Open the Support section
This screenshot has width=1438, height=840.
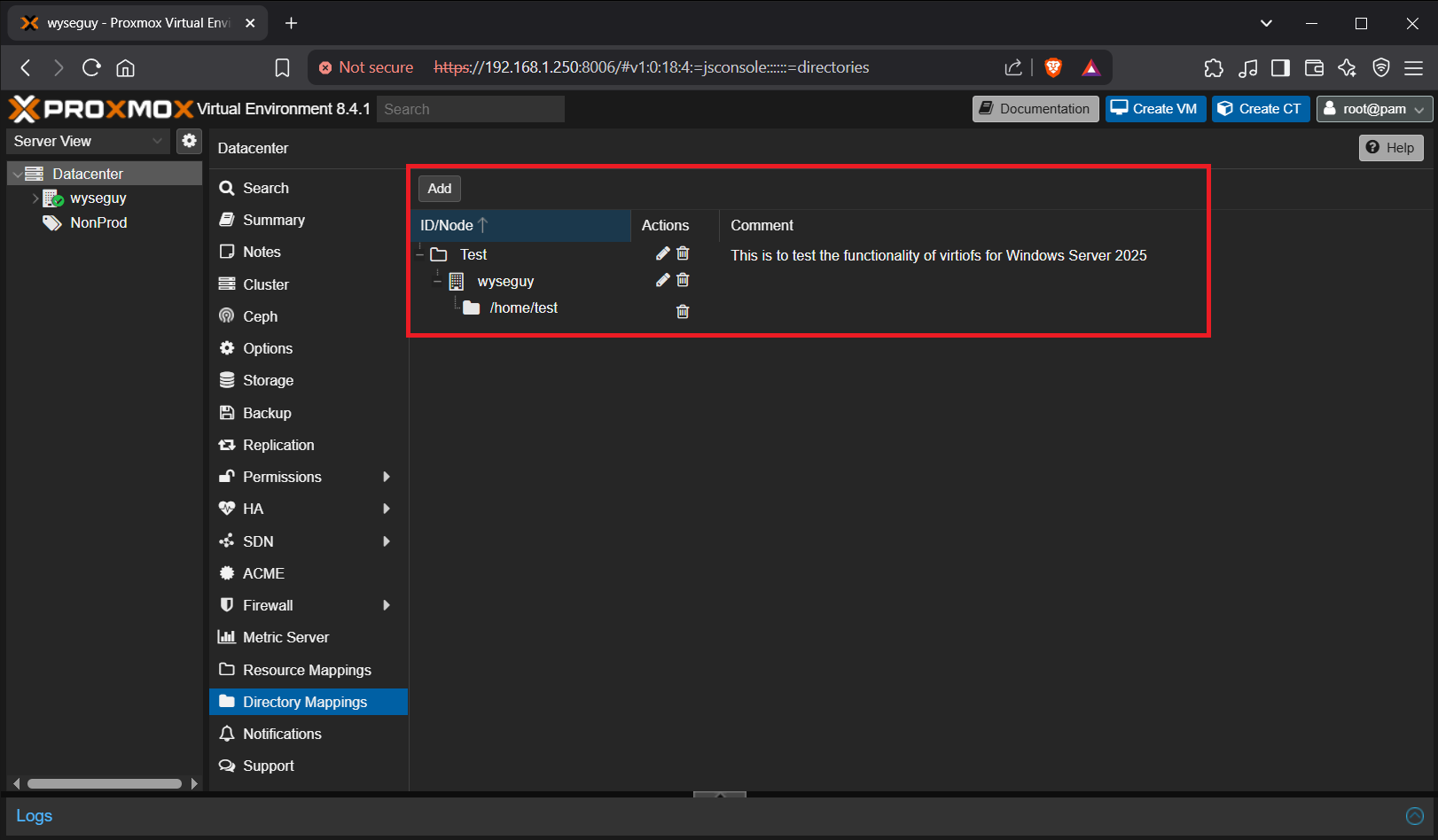(309, 766)
